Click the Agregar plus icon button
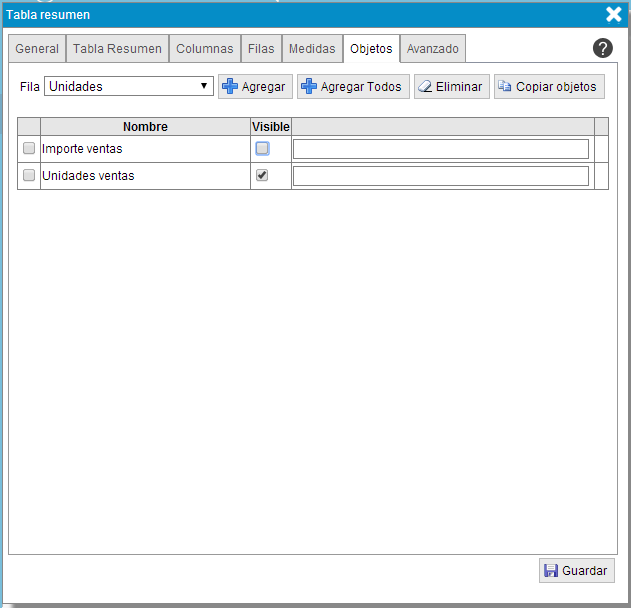 [x=255, y=87]
